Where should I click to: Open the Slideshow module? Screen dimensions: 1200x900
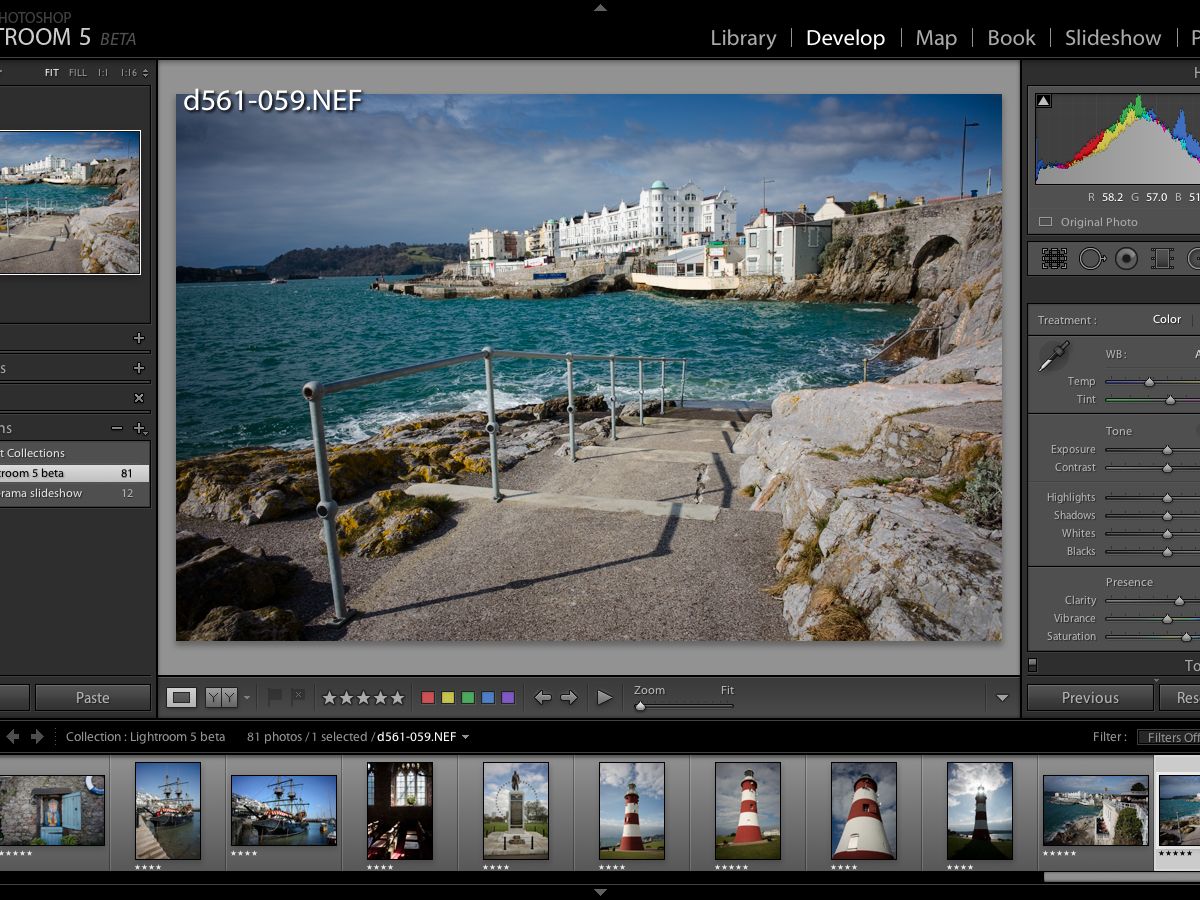point(1113,38)
